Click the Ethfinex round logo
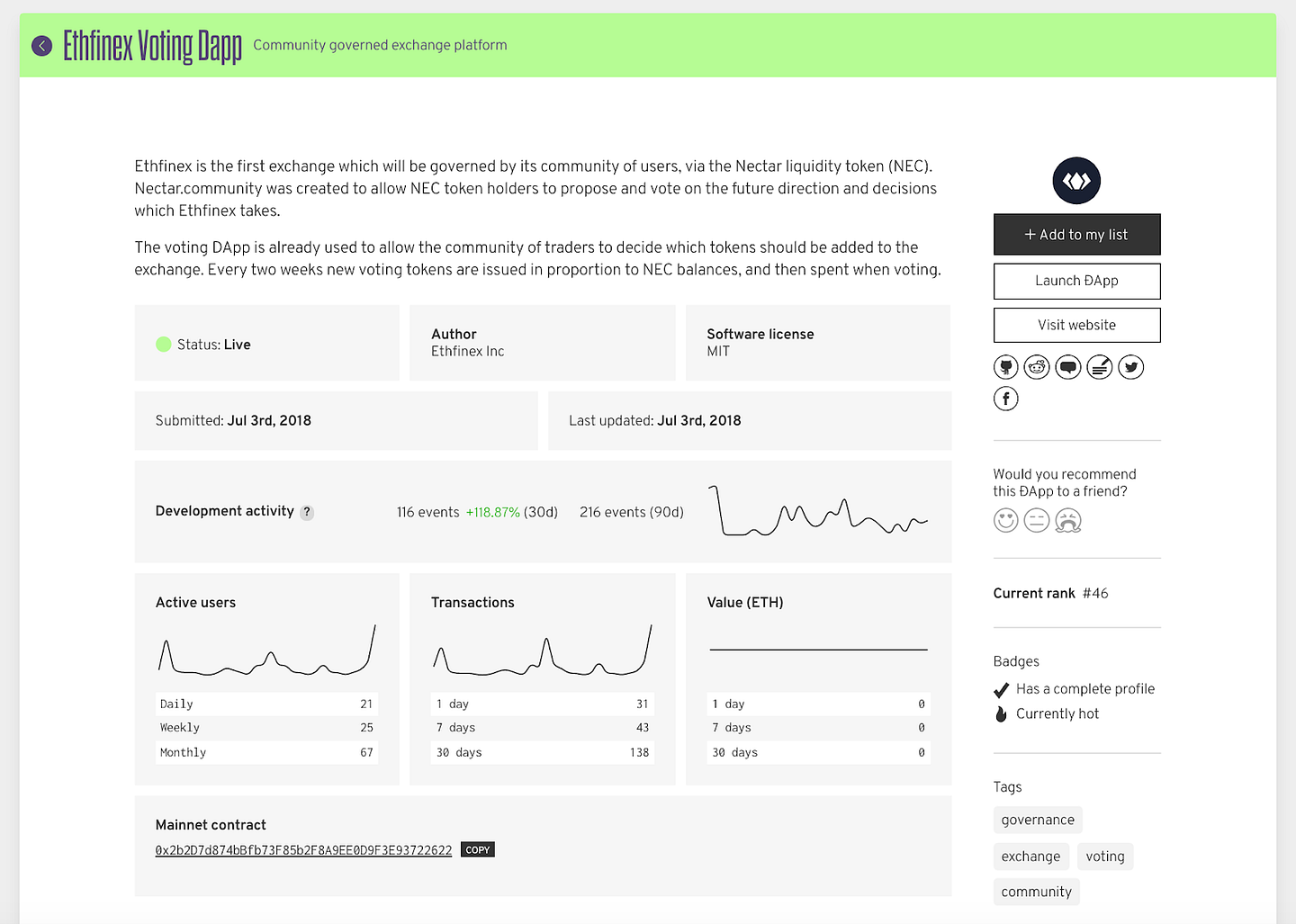 tap(1076, 181)
